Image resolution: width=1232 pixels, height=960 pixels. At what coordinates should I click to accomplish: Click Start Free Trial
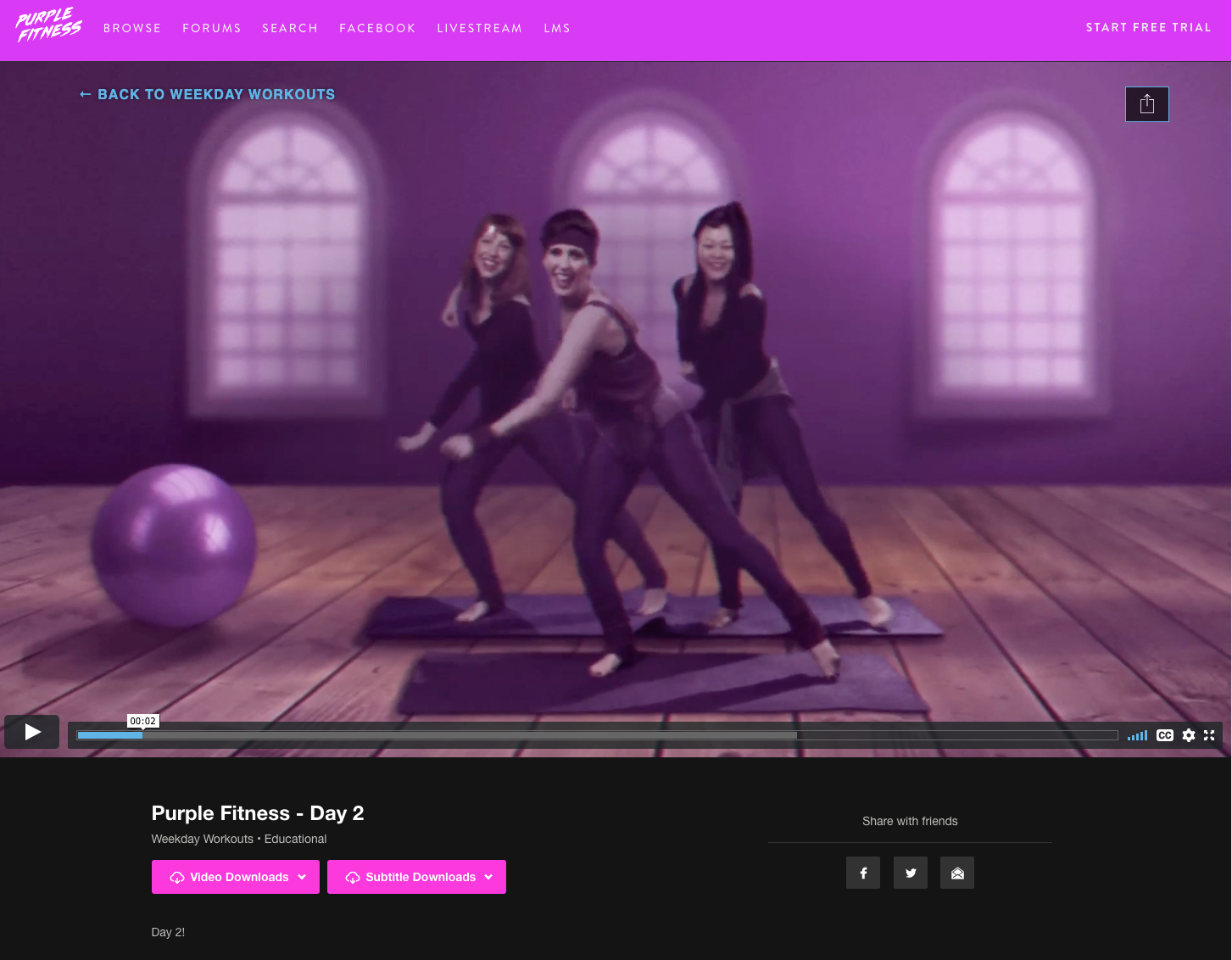(1149, 27)
